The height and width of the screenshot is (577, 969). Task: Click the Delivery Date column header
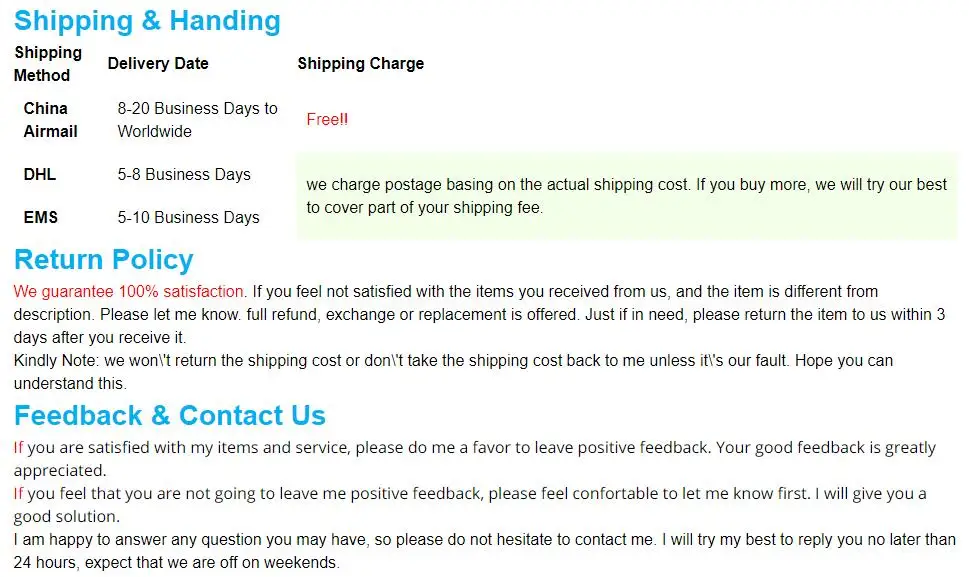[158, 64]
